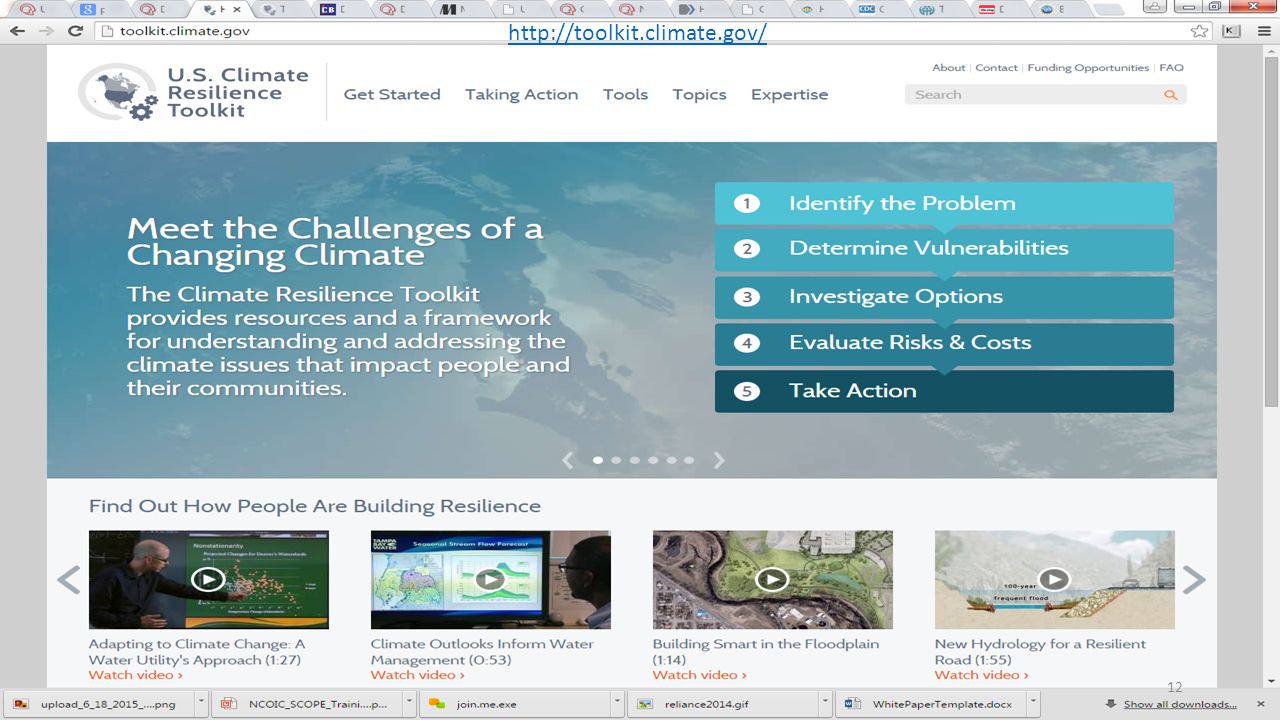Open the Taking Action menu
Screen dimensions: 1280x720
[x=521, y=94]
